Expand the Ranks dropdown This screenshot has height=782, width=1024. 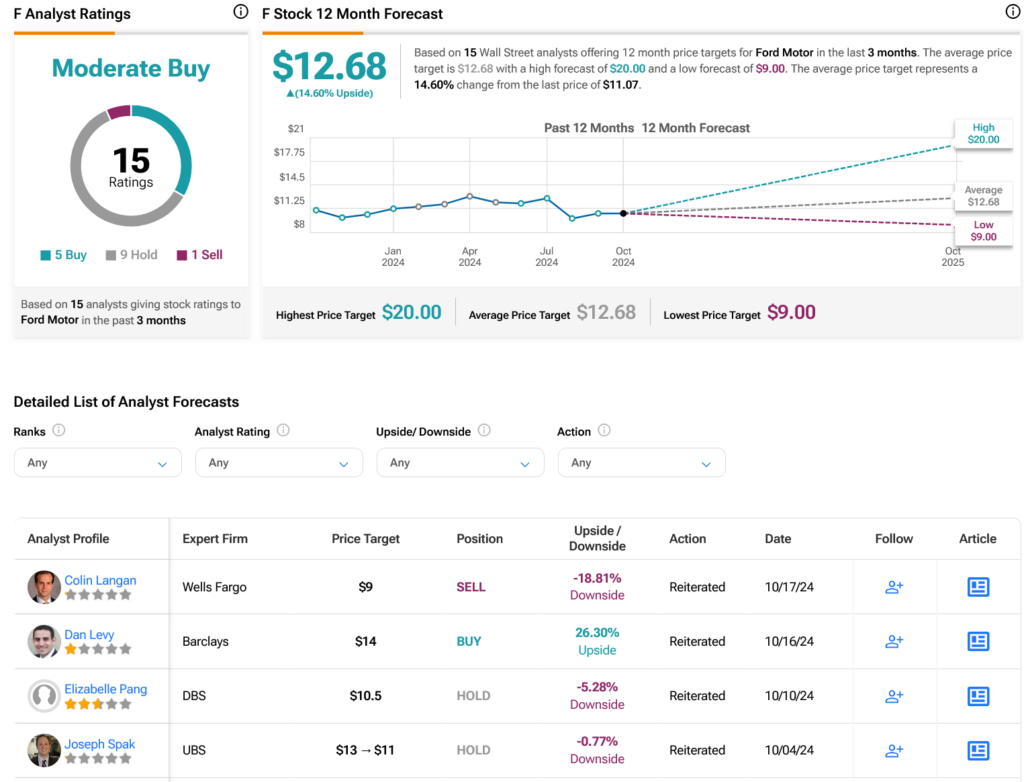point(97,463)
